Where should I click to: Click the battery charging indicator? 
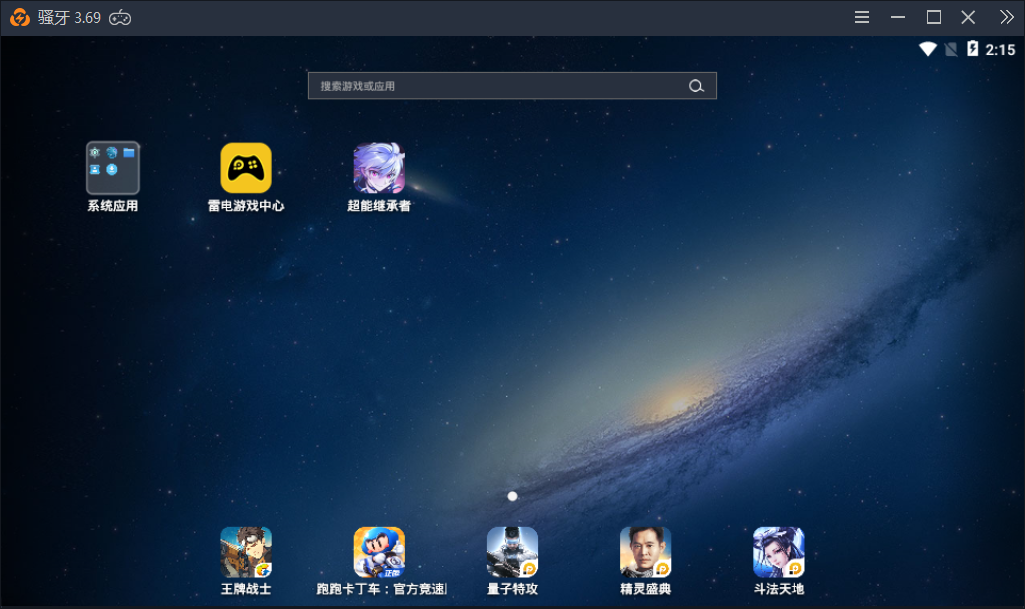(972, 49)
